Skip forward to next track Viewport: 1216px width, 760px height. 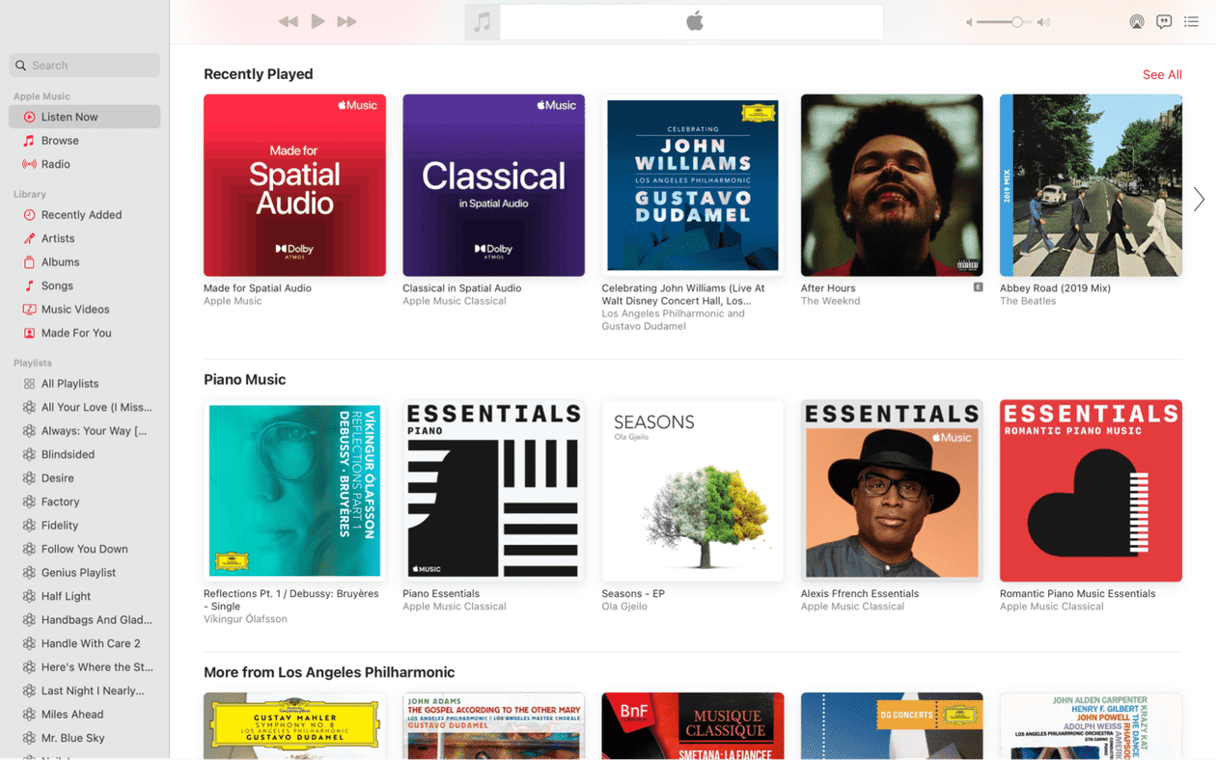347,21
